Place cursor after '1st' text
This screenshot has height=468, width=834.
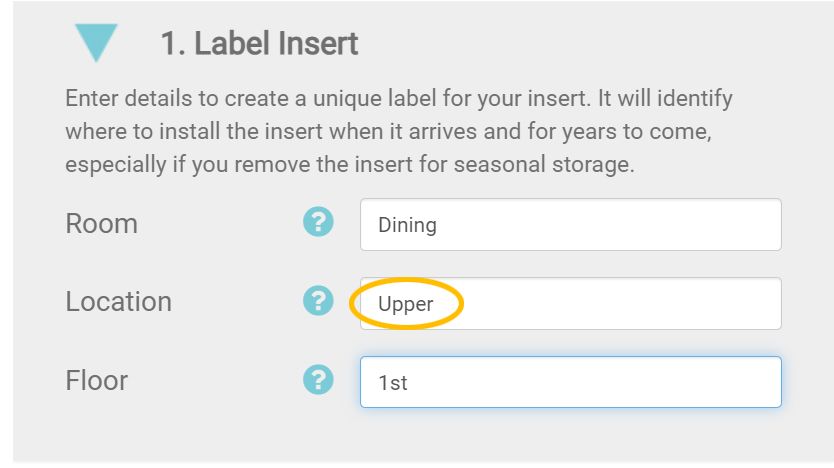(410, 383)
